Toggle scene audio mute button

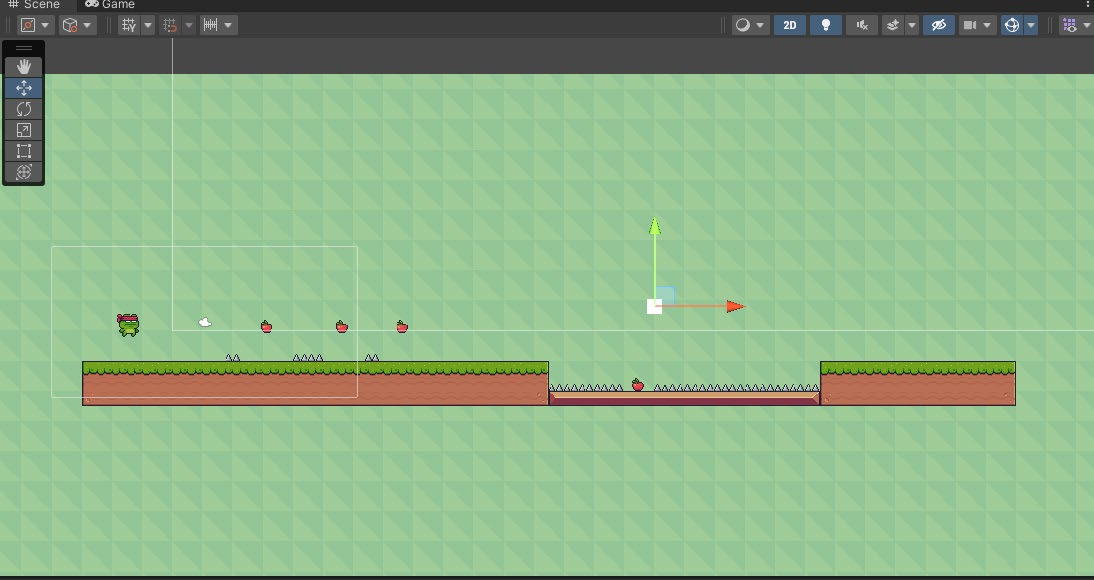(861, 25)
